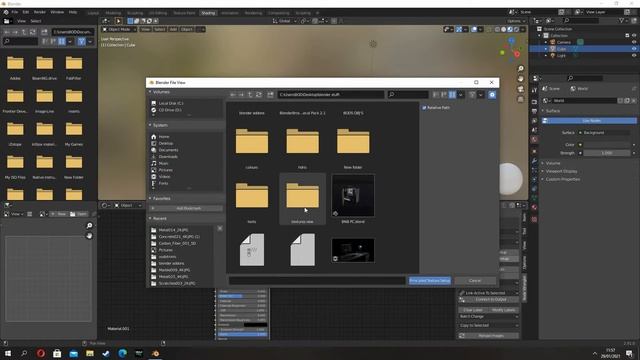Open the Edit menu
This screenshot has height=360, width=640.
tap(26, 12)
